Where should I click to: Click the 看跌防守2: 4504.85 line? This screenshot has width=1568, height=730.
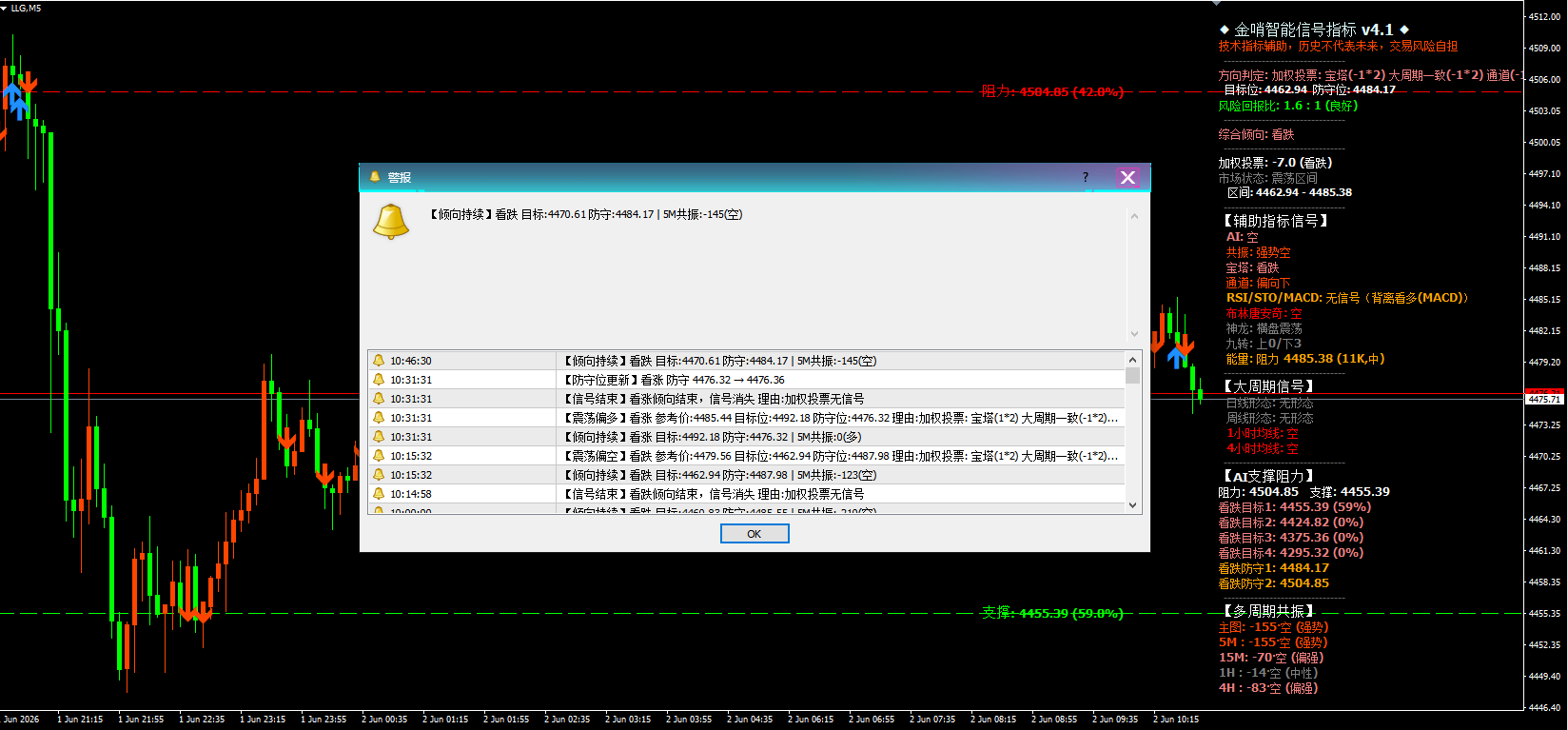click(x=1273, y=583)
